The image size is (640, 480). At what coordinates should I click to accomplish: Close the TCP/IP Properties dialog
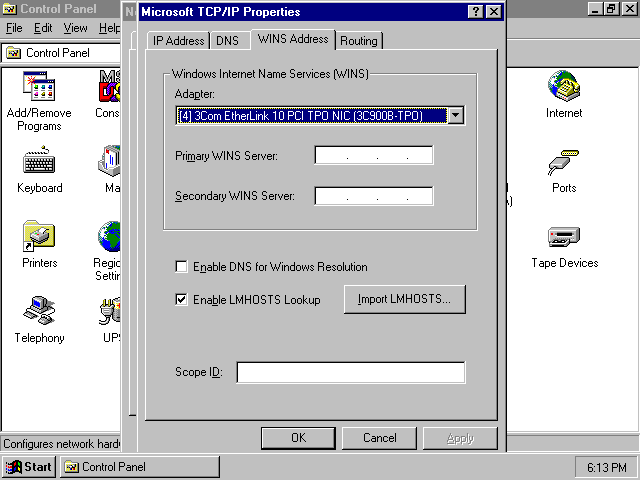(x=494, y=11)
